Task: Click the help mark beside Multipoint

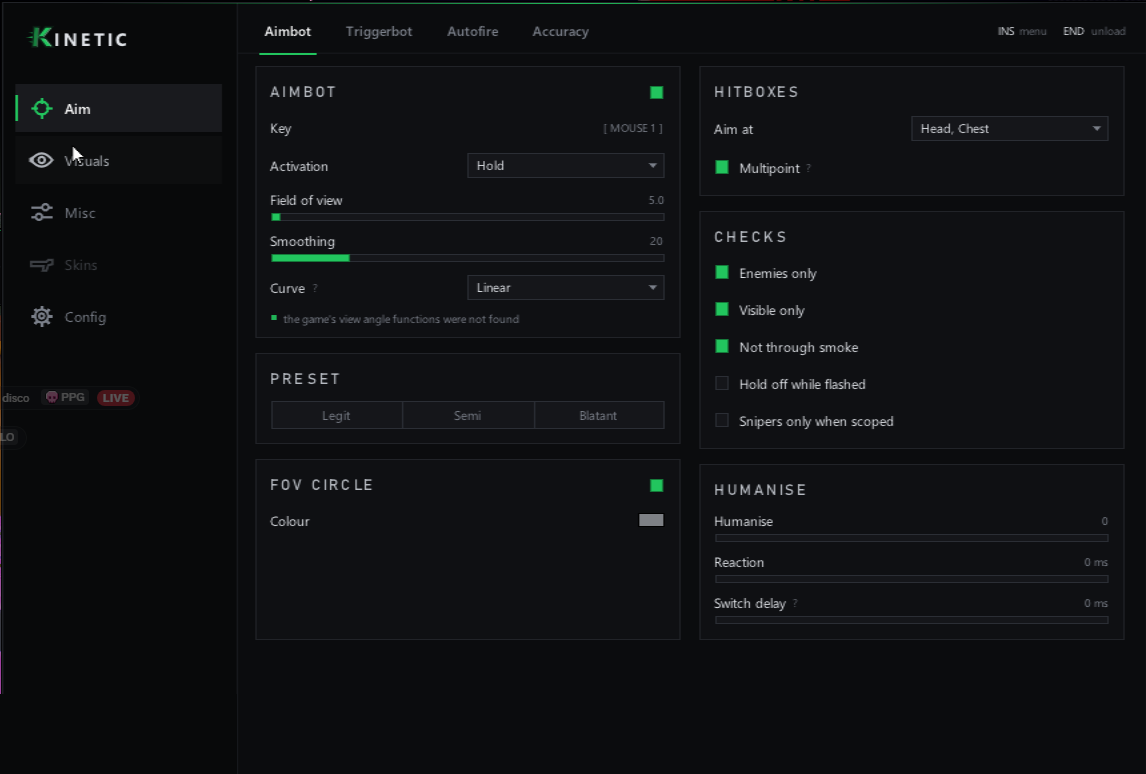Action: 808,168
